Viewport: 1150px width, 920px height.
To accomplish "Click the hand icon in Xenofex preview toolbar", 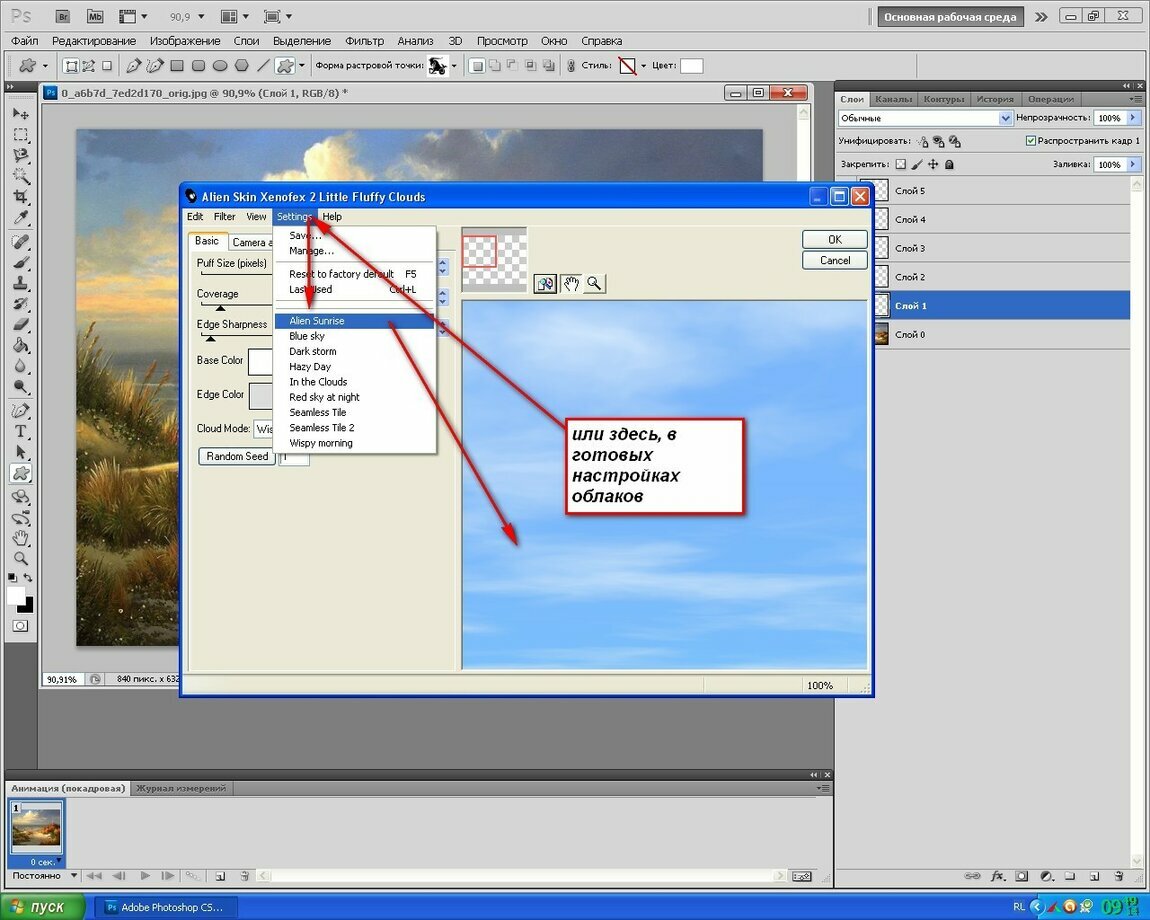I will tap(571, 284).
